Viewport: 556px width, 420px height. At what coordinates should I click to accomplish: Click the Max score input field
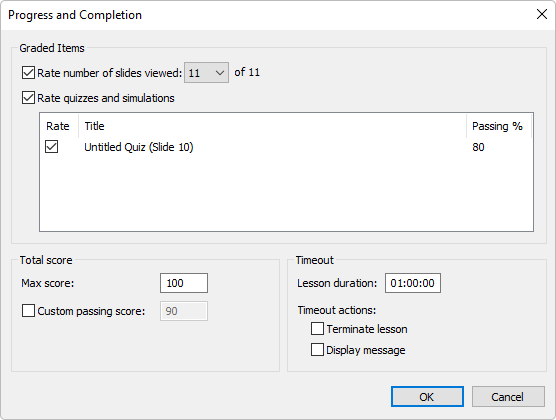point(184,283)
